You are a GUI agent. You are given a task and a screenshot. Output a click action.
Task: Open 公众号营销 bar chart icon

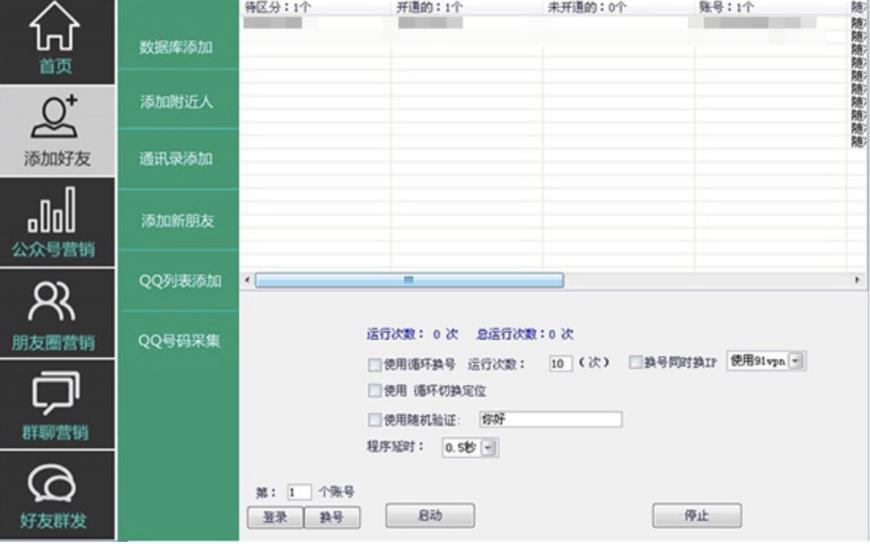coord(52,210)
